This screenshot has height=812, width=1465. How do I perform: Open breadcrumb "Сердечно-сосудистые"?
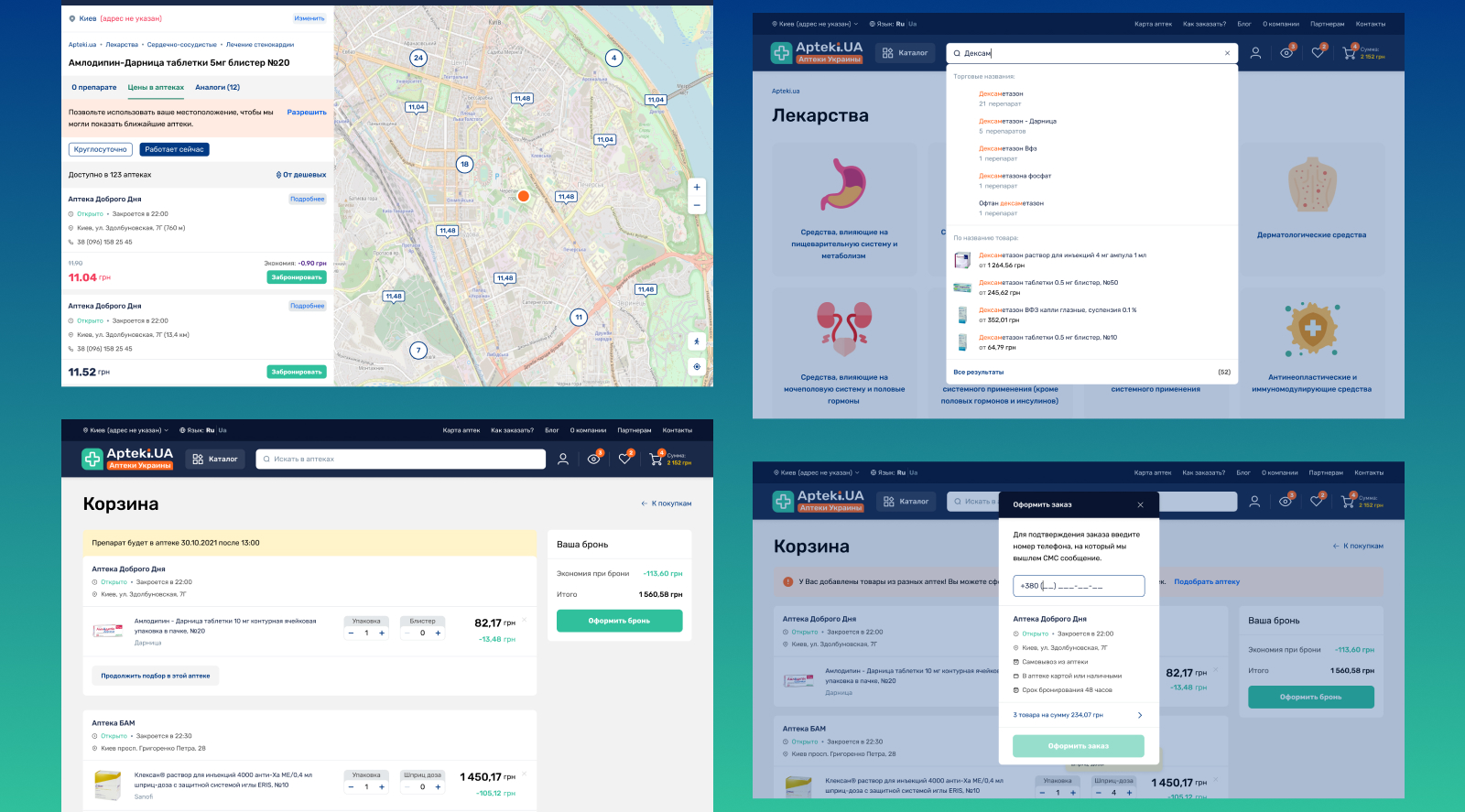click(182, 45)
